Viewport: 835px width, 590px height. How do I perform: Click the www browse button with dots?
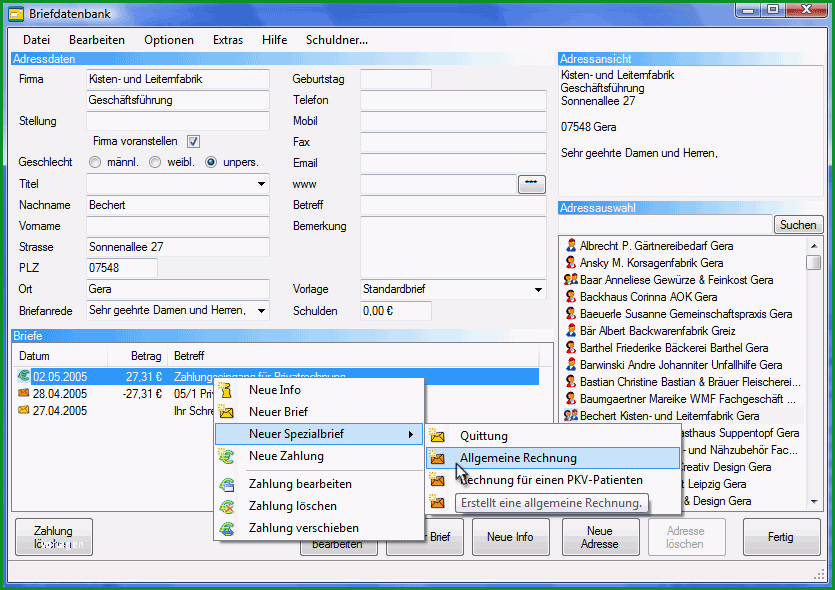pyautogui.click(x=531, y=184)
